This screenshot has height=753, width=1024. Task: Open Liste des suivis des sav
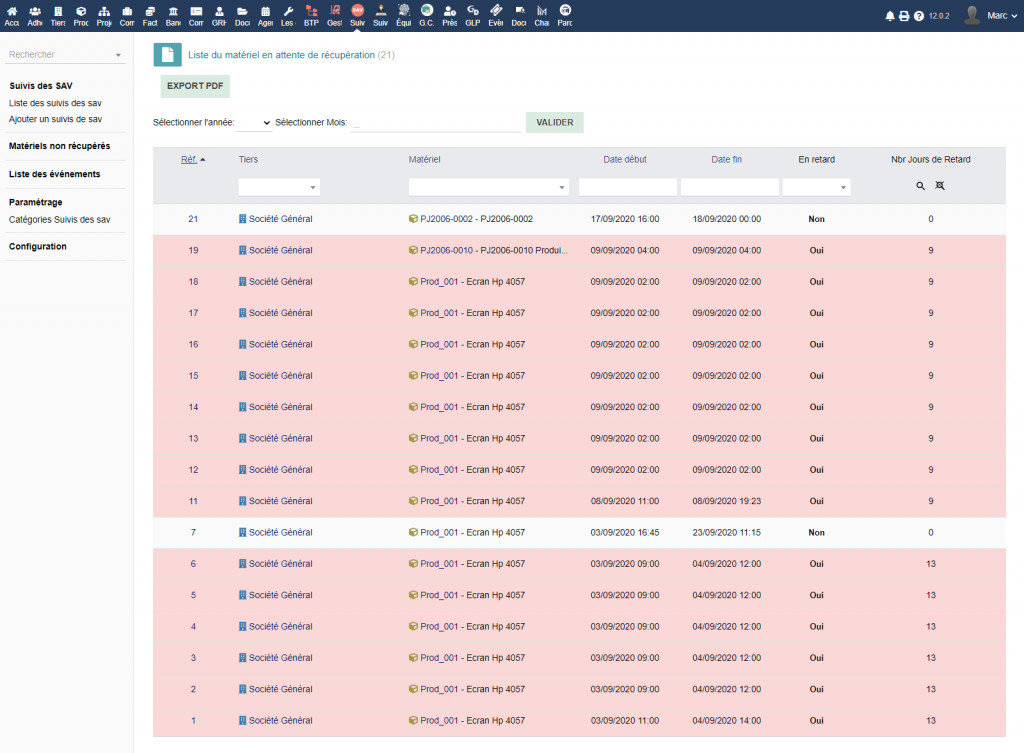click(55, 103)
